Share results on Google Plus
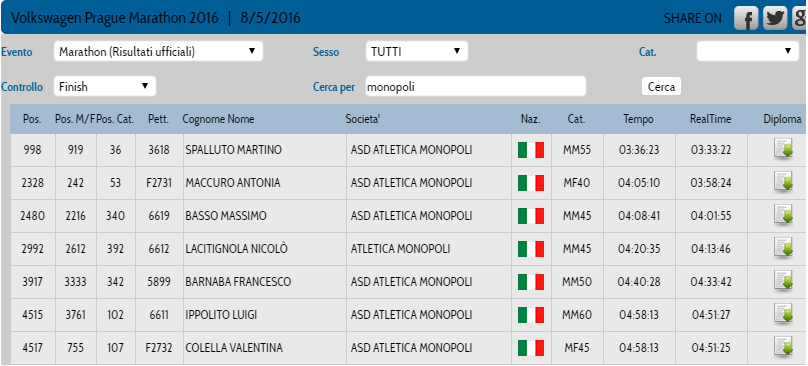Viewport: 808px width, 366px height. point(800,19)
